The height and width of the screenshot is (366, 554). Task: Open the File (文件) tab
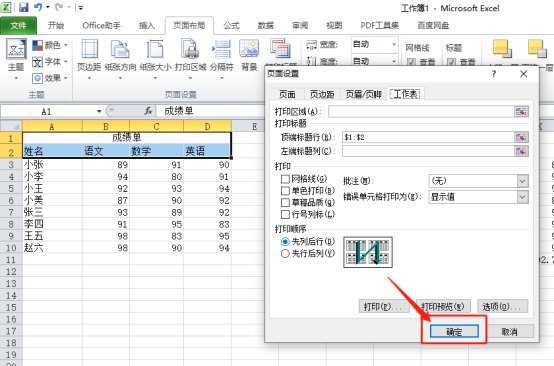18,25
